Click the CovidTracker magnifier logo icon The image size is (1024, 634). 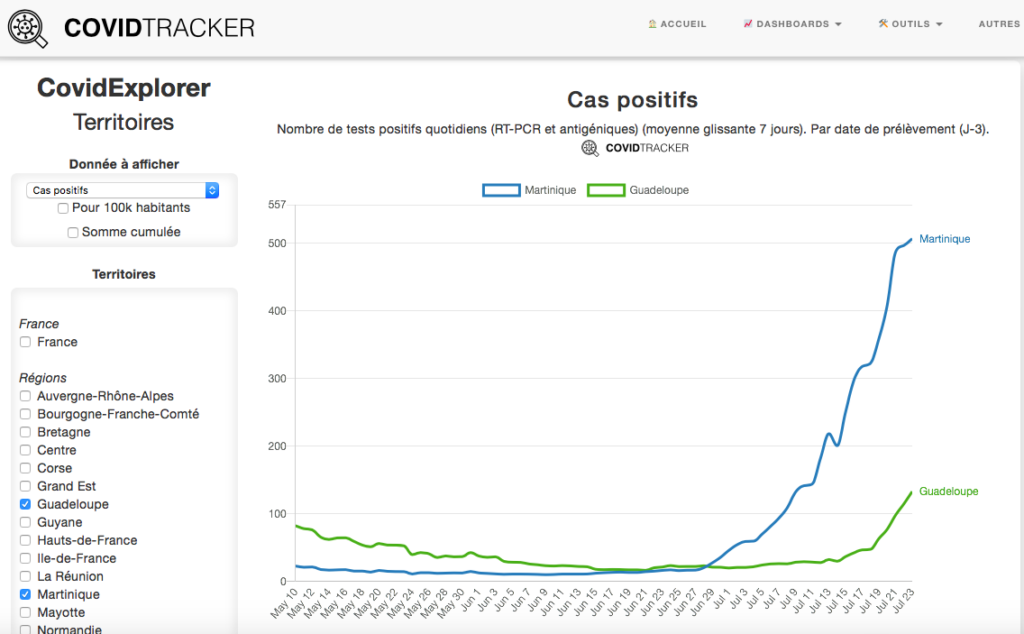[x=27, y=28]
